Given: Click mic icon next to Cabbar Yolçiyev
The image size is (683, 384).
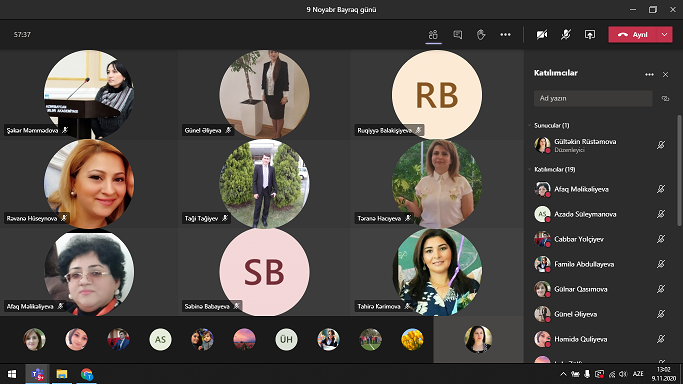Looking at the screenshot, I should tap(661, 239).
